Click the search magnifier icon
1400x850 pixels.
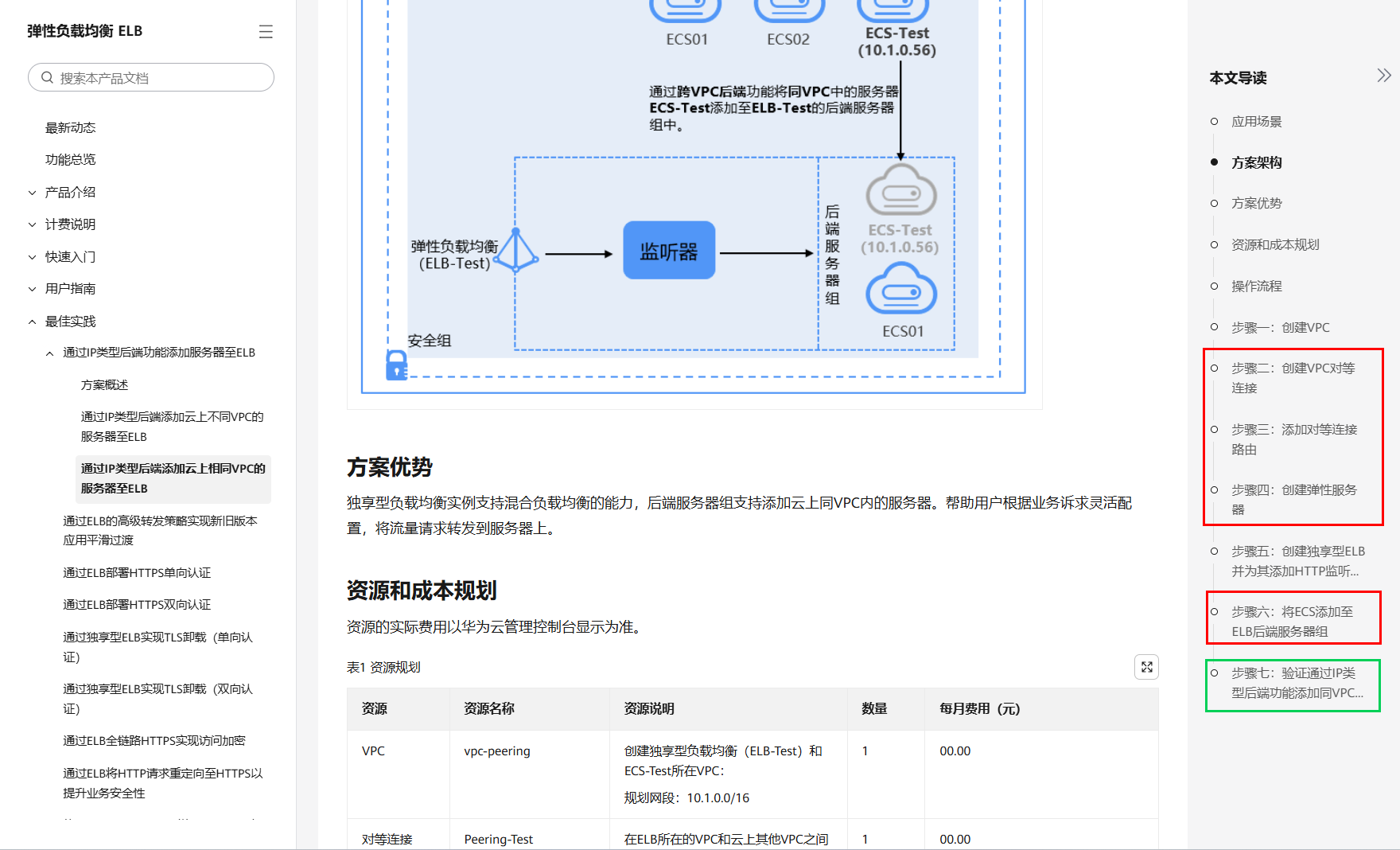tap(47, 77)
